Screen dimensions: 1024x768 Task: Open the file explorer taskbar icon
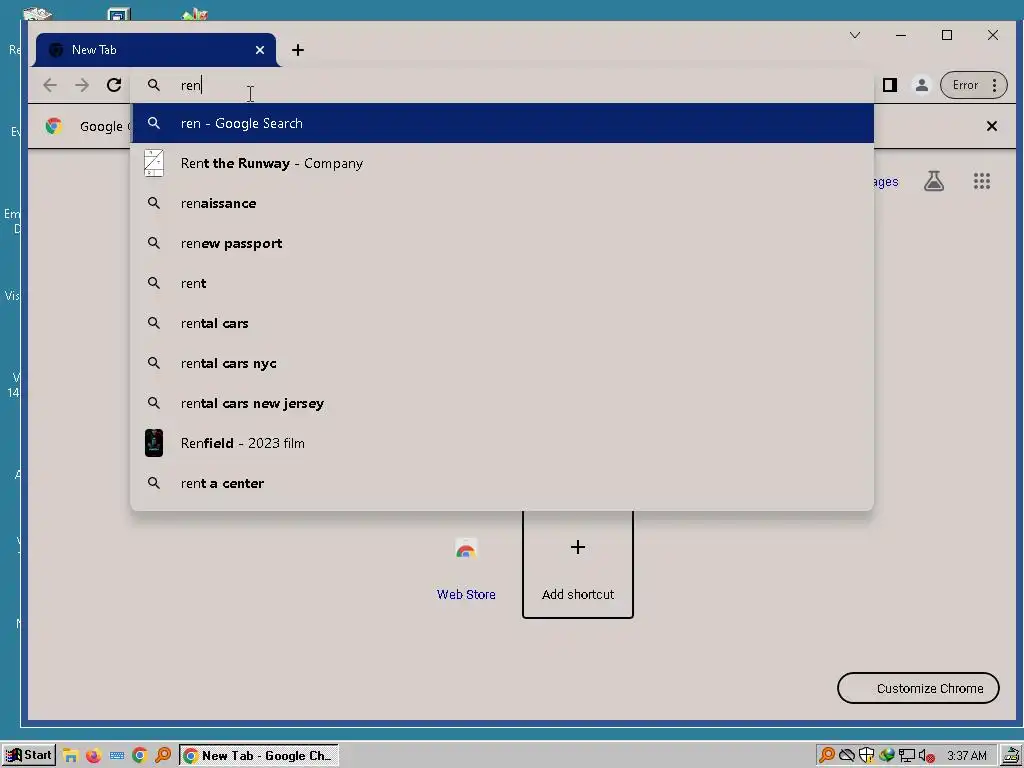click(x=71, y=756)
